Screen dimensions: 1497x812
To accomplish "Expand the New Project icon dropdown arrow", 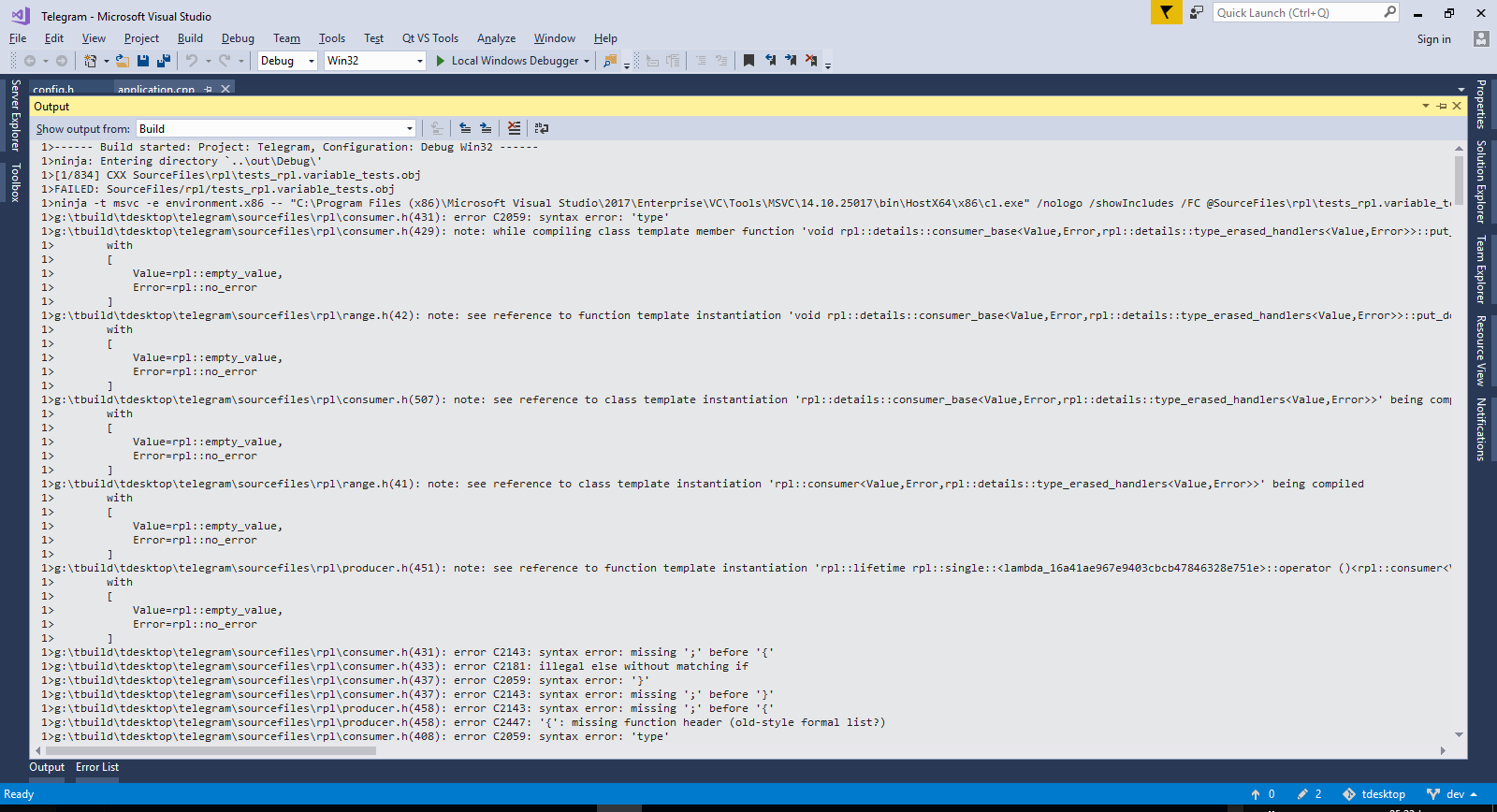I will pos(106,61).
